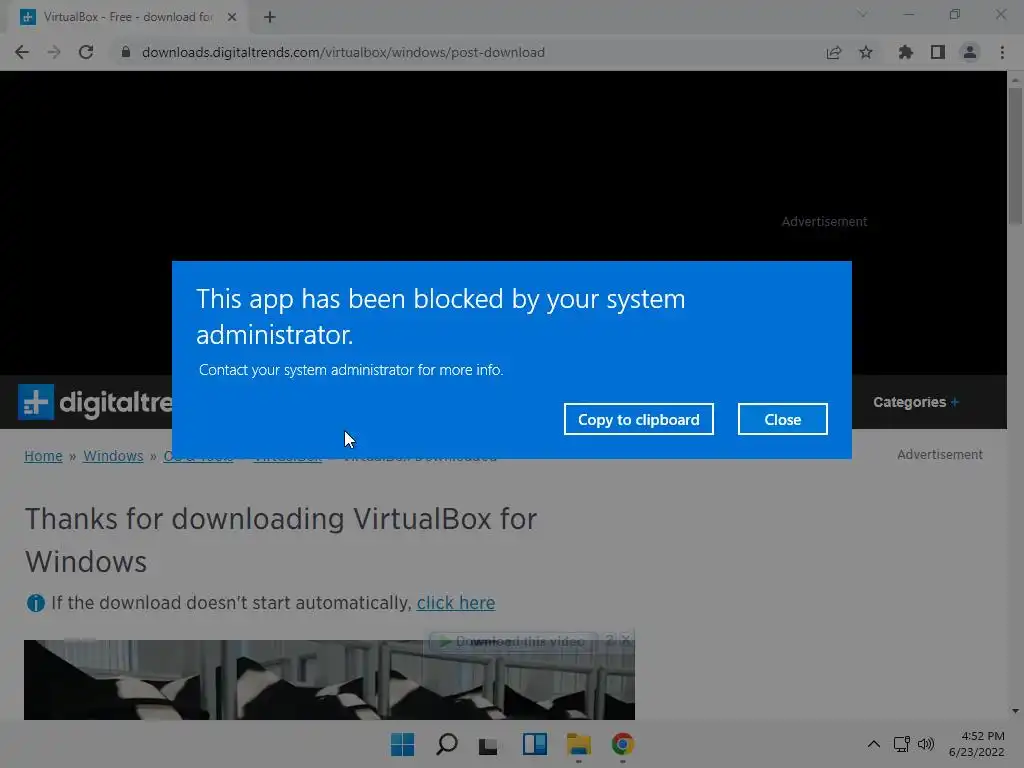Click the dialog text 'Contact your system administrator'

click(307, 370)
